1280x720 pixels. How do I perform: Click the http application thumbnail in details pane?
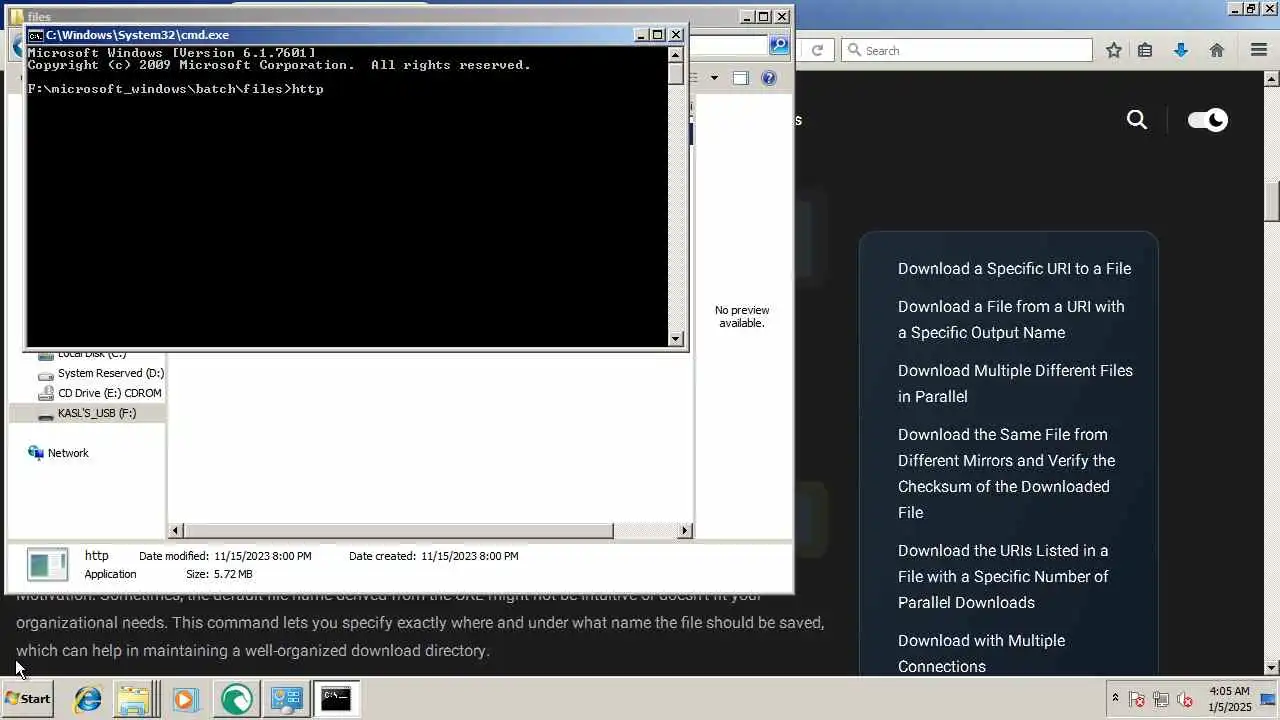[47, 565]
